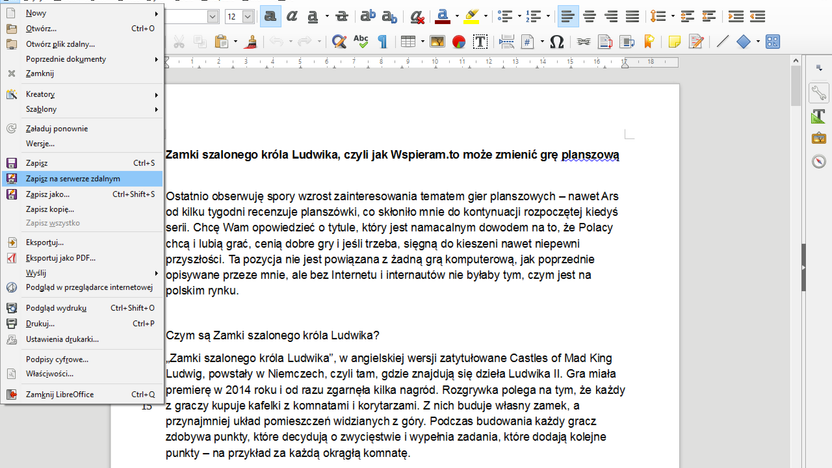
Task: Decrease paragraph spacing
Action: pos(709,16)
